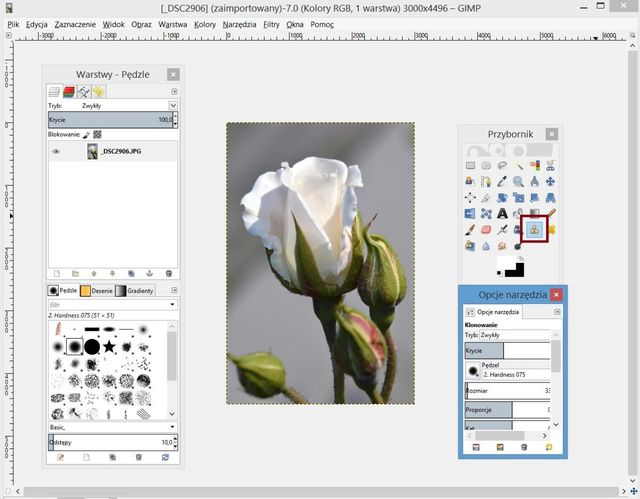Select the Zoom magnifier tool

tap(518, 181)
